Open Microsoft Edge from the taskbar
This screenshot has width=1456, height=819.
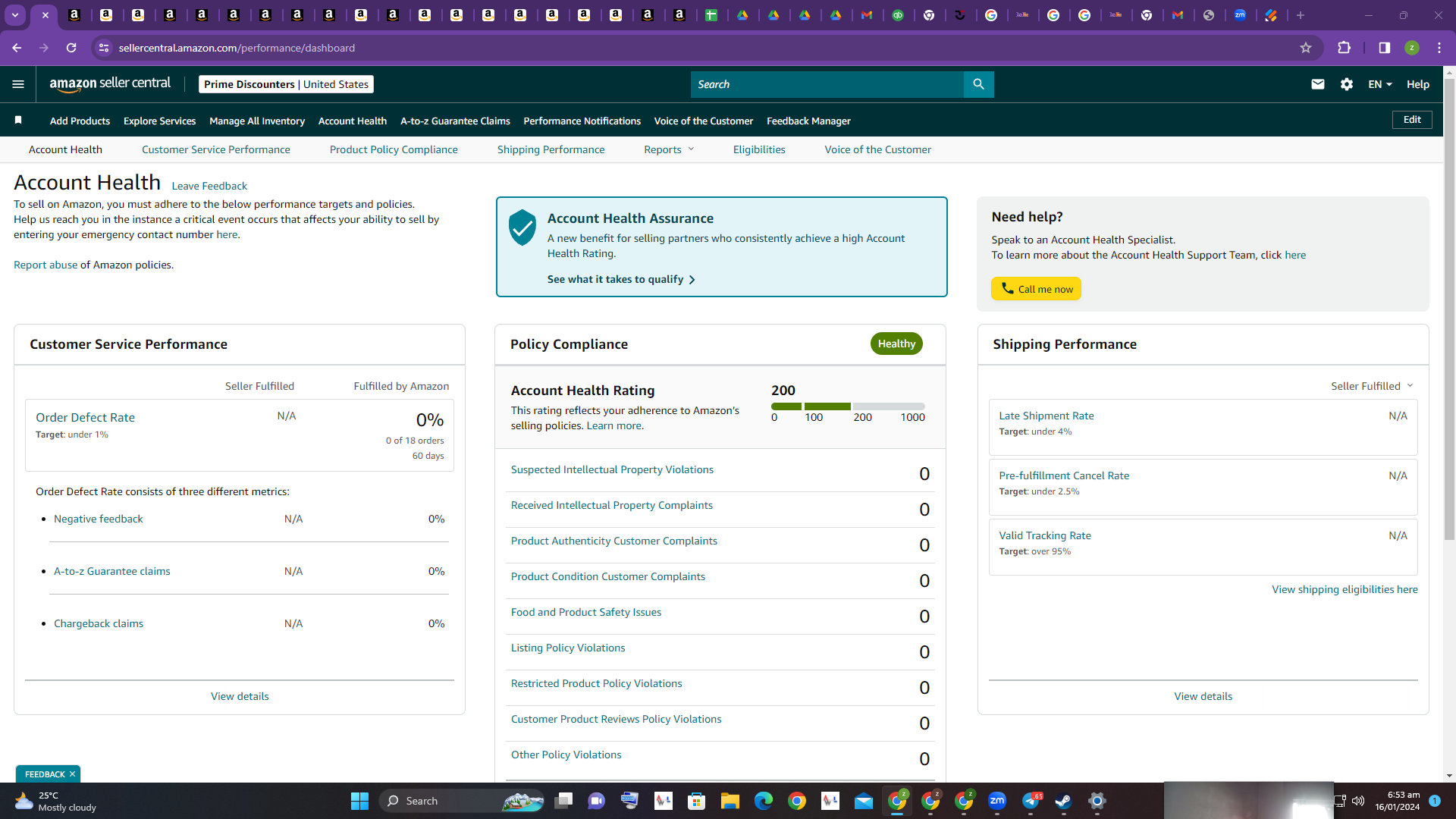coord(764,801)
